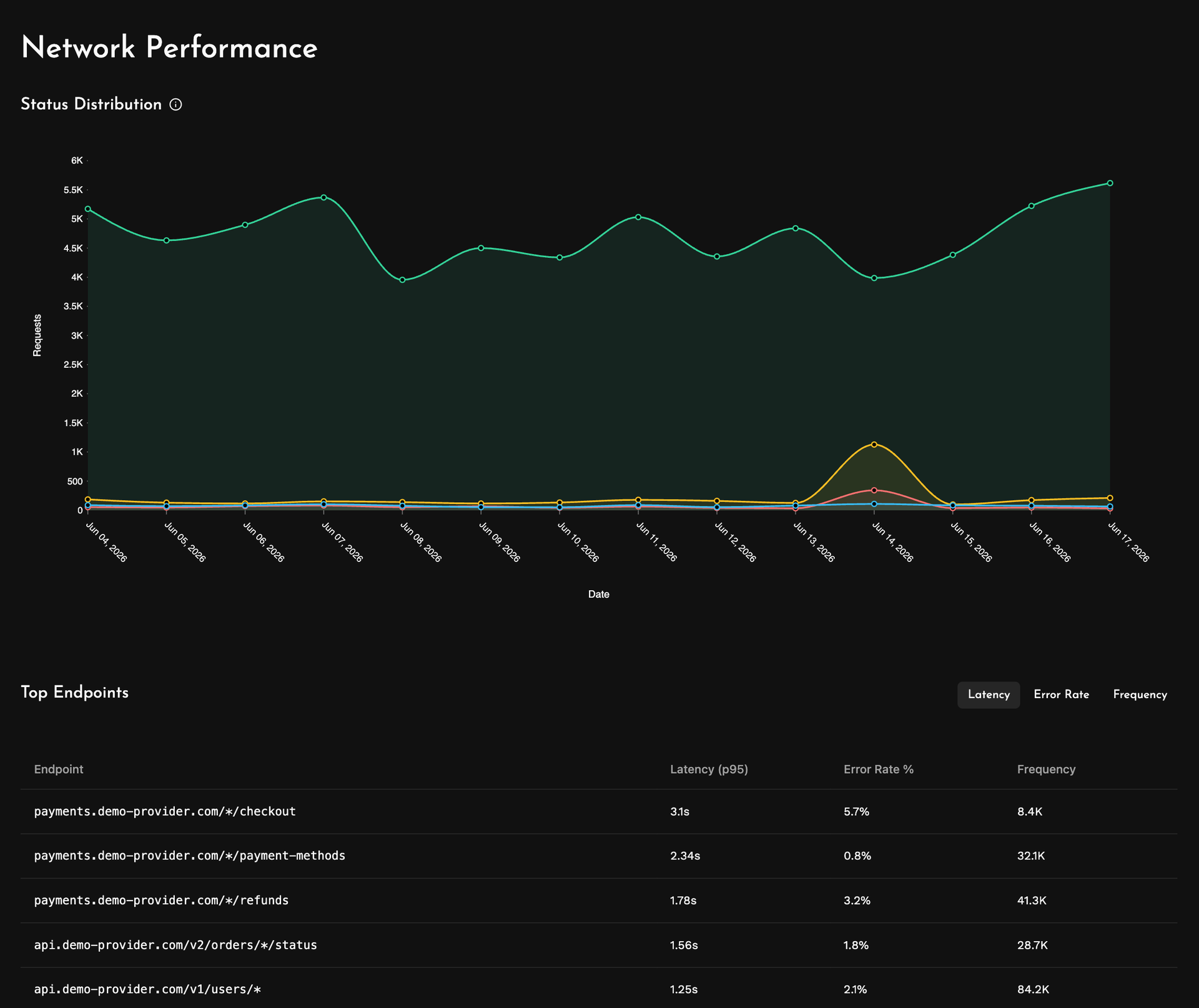Click the Top Endpoints heading

click(75, 693)
